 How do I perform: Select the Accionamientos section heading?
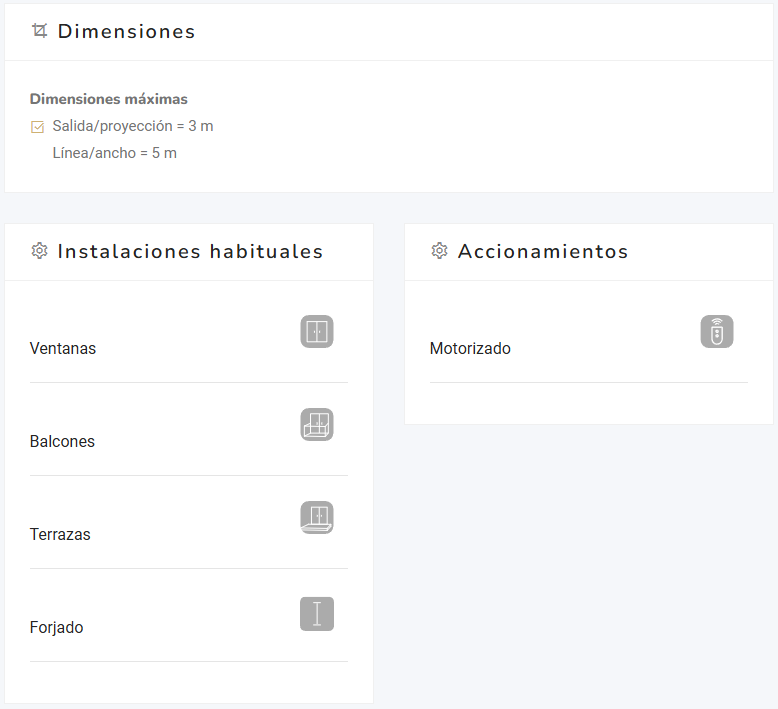[x=542, y=251]
